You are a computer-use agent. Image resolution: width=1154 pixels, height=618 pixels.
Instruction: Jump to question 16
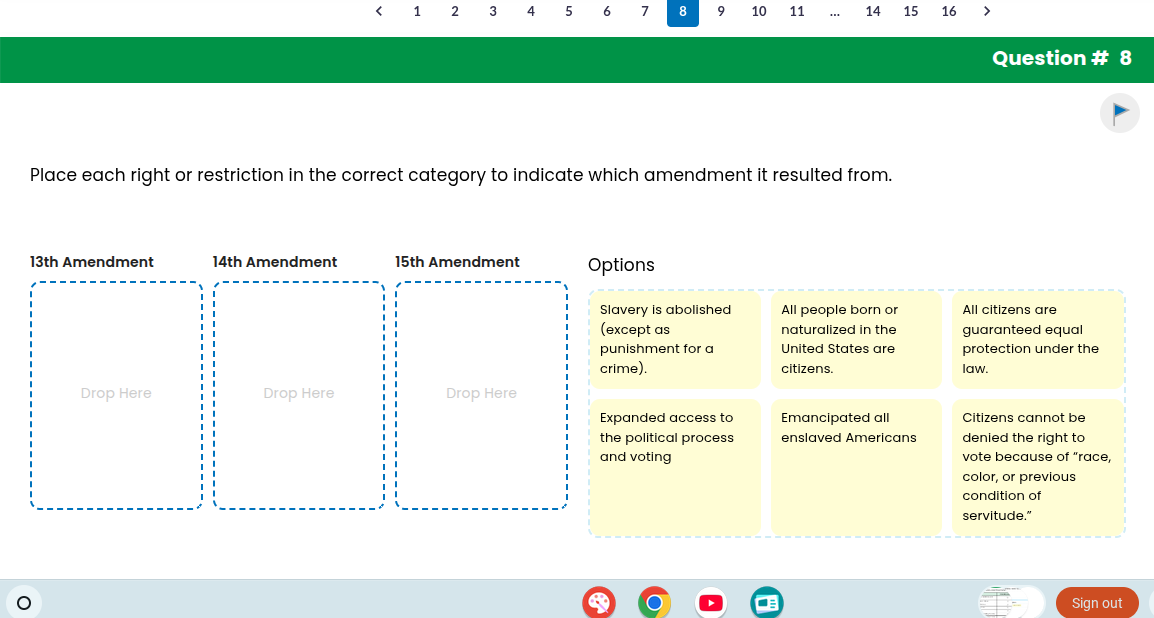(x=948, y=11)
